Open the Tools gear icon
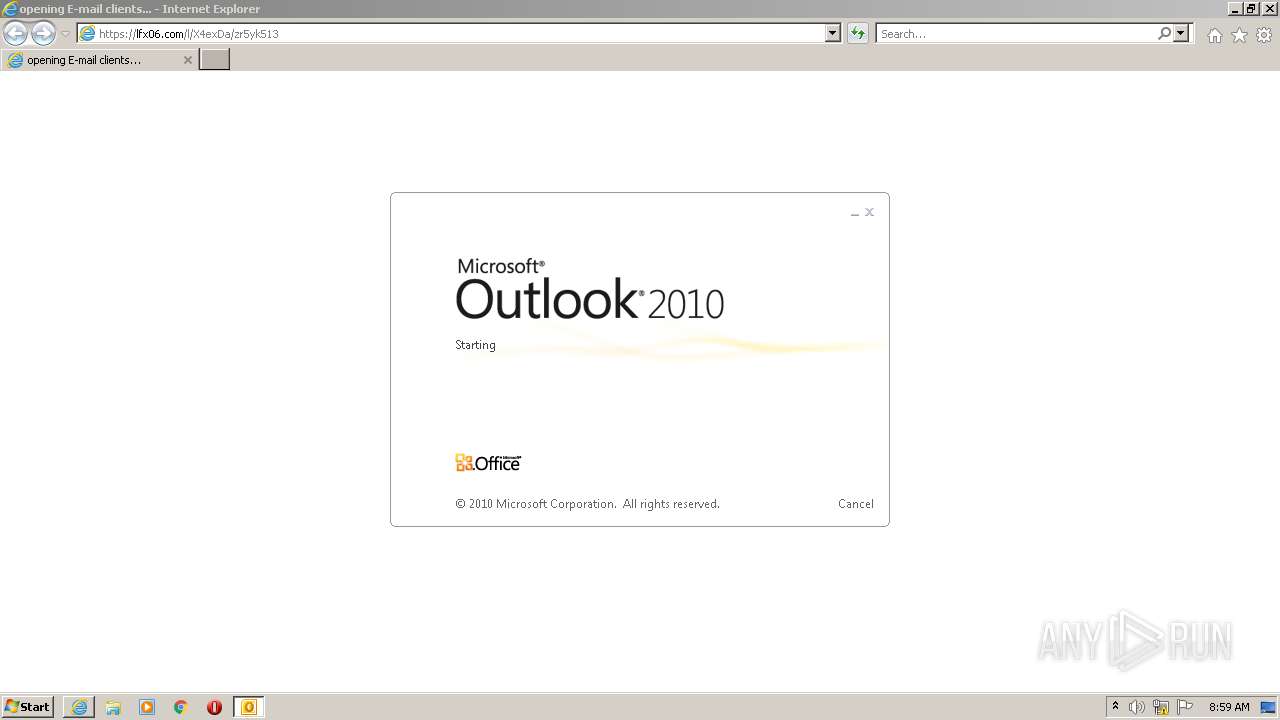Screen dimensions: 1280x720 click(x=1264, y=35)
